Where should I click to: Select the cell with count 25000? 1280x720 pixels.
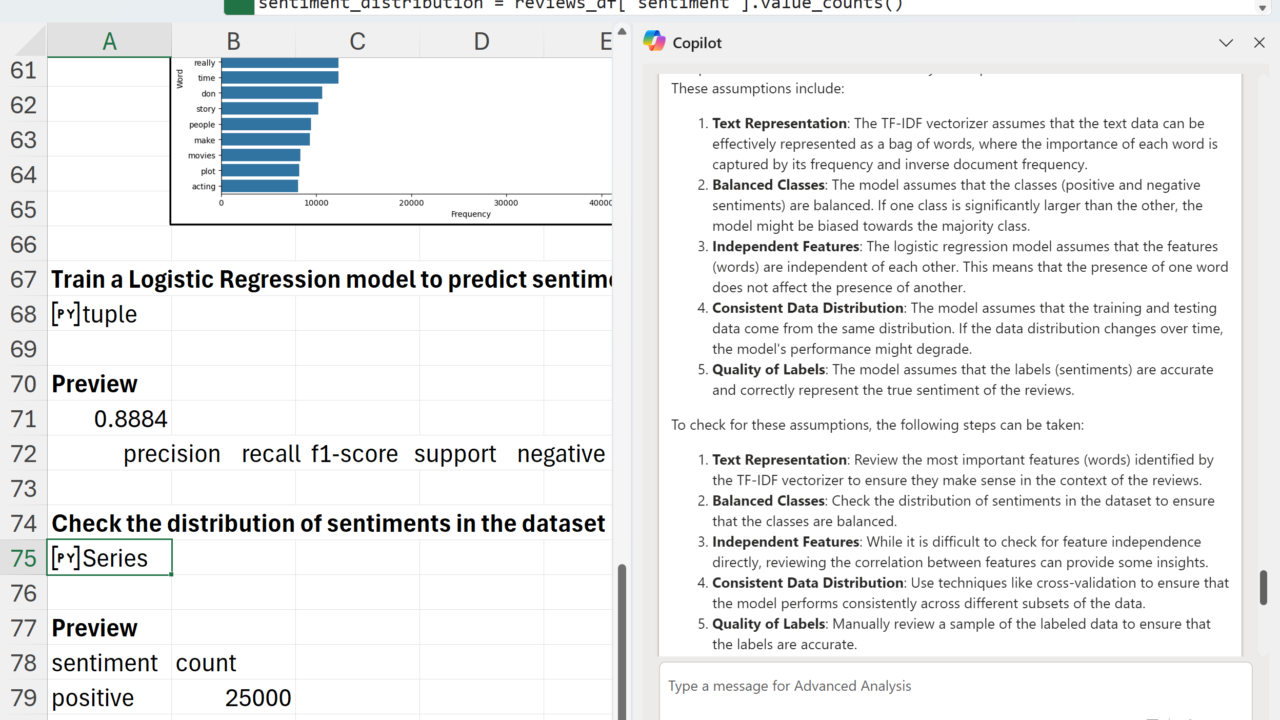tap(234, 698)
